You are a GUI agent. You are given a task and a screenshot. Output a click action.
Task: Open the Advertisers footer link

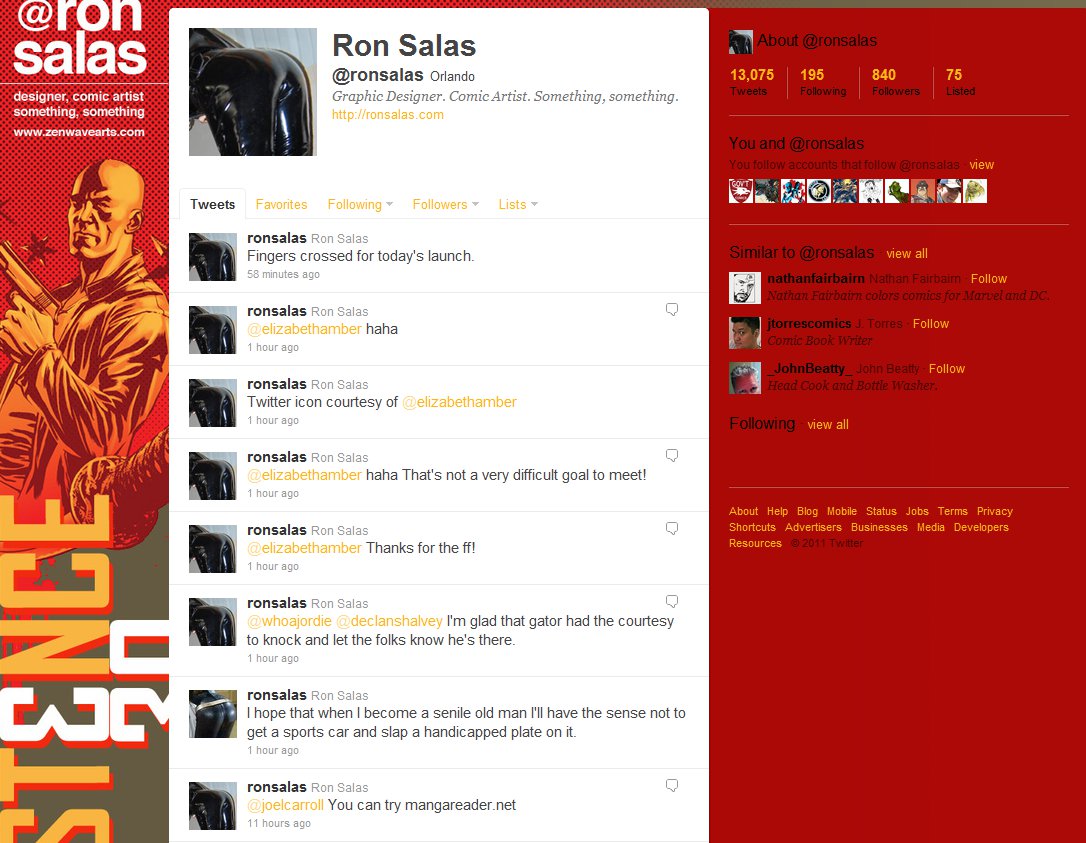pos(813,527)
